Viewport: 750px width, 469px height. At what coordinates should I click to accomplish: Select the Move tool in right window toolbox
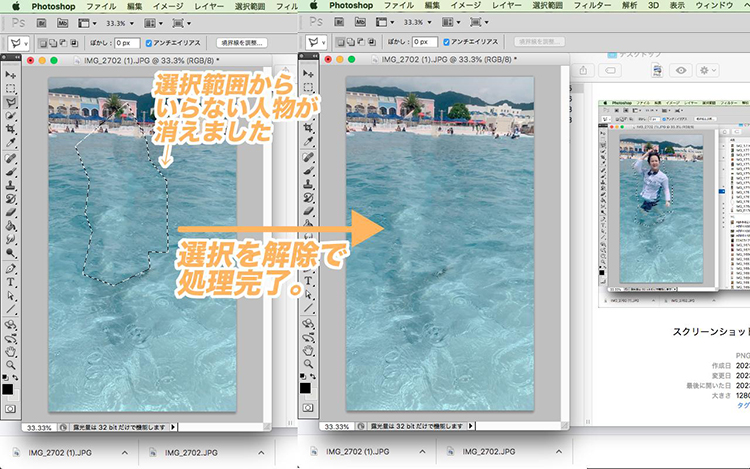308,74
